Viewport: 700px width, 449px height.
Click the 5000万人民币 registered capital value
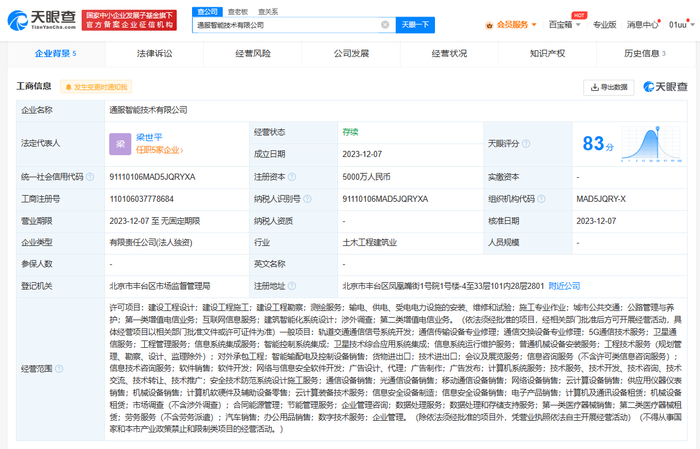(366, 177)
